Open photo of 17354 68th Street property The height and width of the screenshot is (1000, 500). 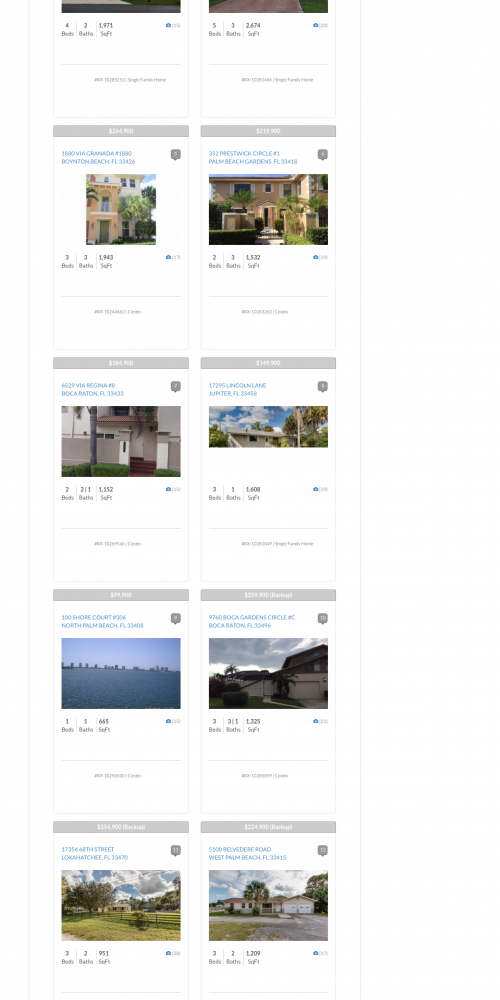click(121, 906)
